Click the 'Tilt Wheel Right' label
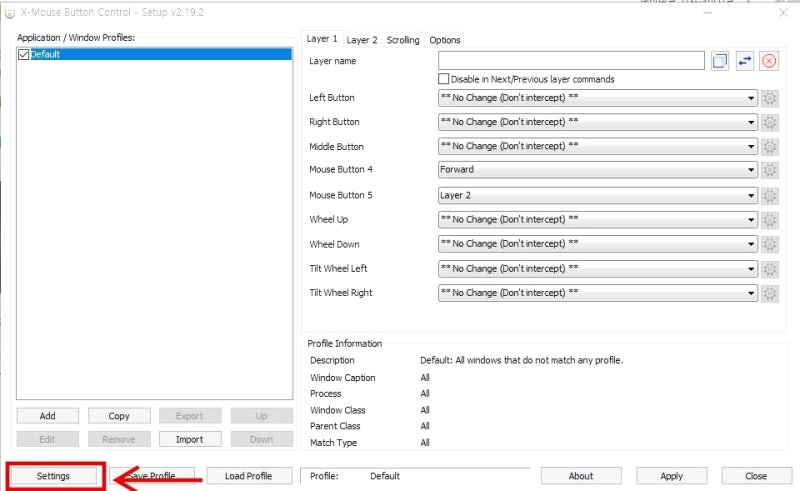The image size is (800, 491). 341,293
